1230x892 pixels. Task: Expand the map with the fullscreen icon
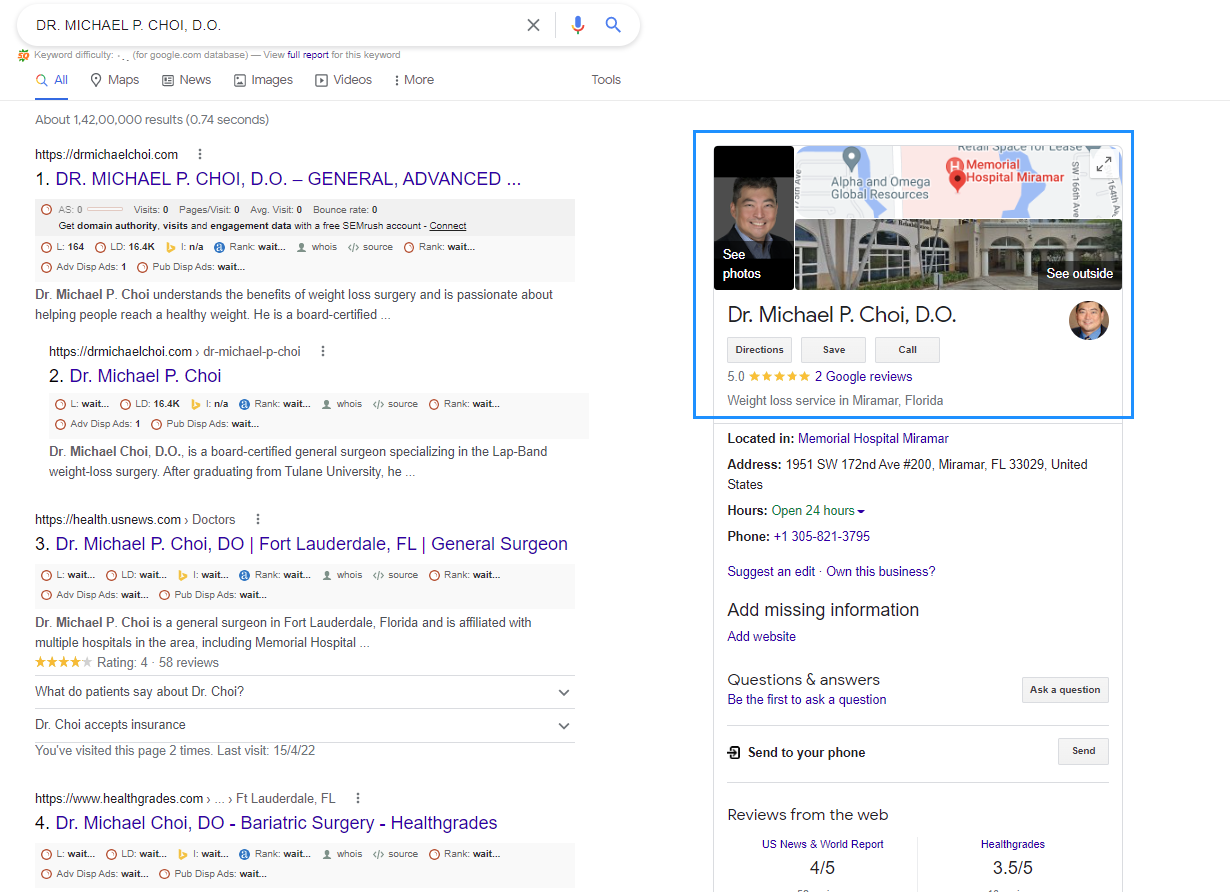tap(1103, 165)
